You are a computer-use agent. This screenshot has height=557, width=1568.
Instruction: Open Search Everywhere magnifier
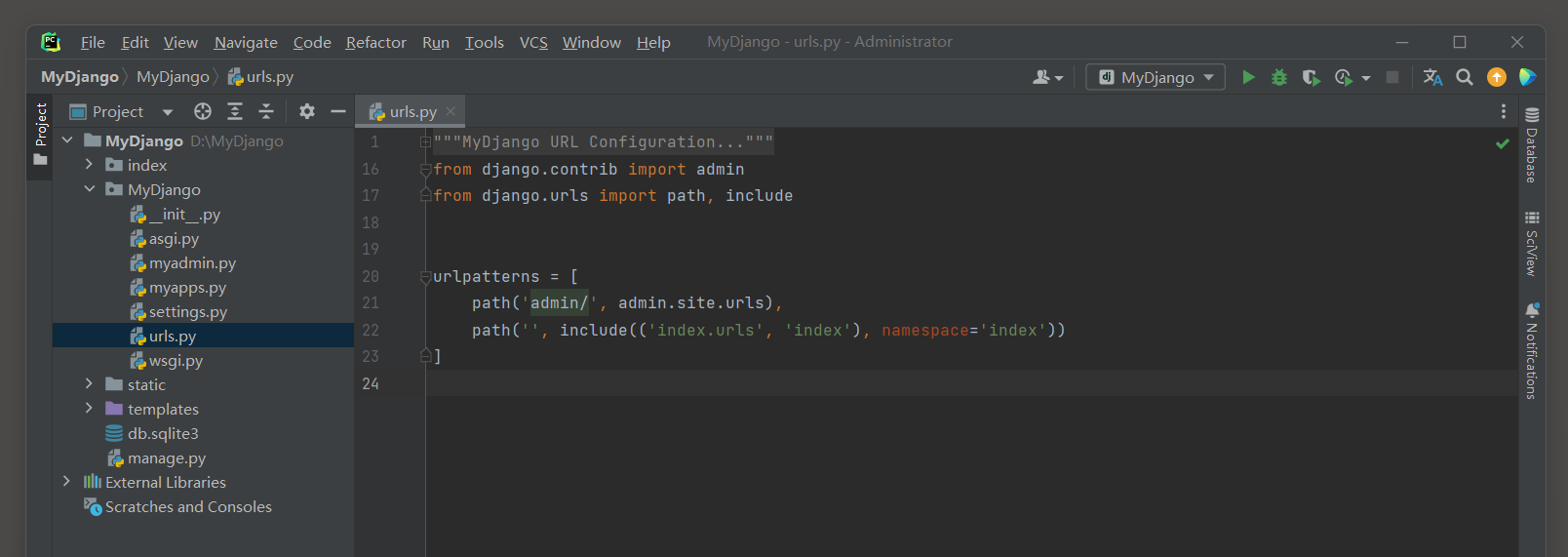click(1465, 77)
